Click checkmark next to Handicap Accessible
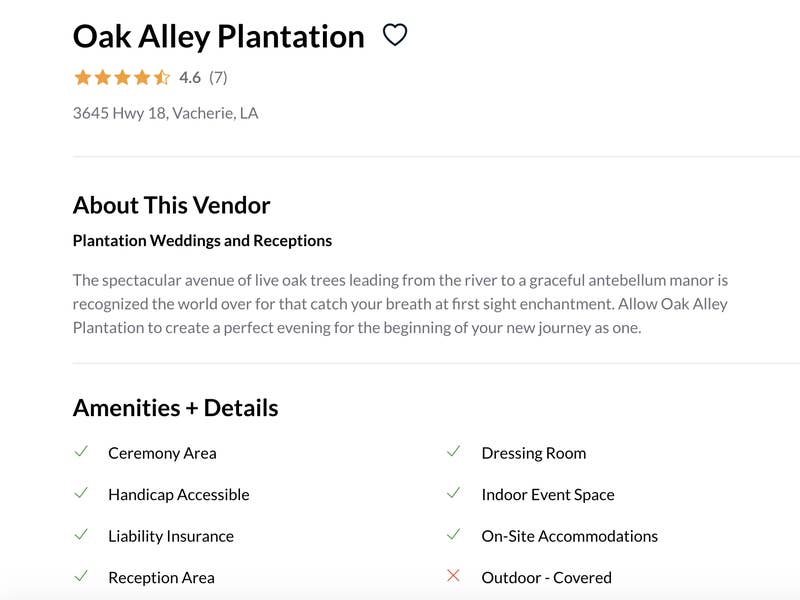 (81, 493)
